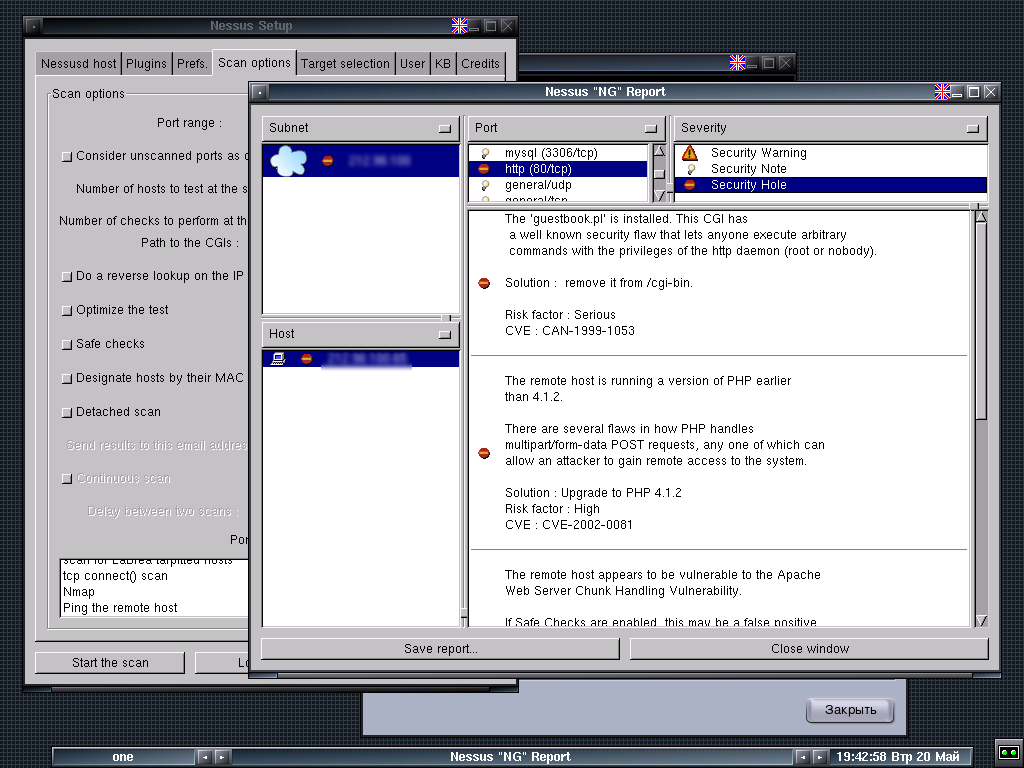Open the KB tab
1024x768 pixels.
[443, 64]
